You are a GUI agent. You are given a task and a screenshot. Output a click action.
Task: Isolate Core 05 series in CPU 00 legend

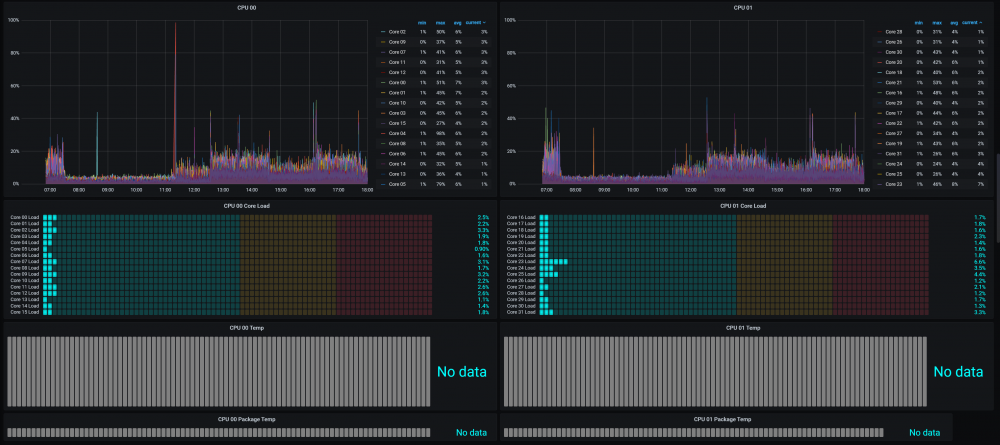(x=397, y=184)
